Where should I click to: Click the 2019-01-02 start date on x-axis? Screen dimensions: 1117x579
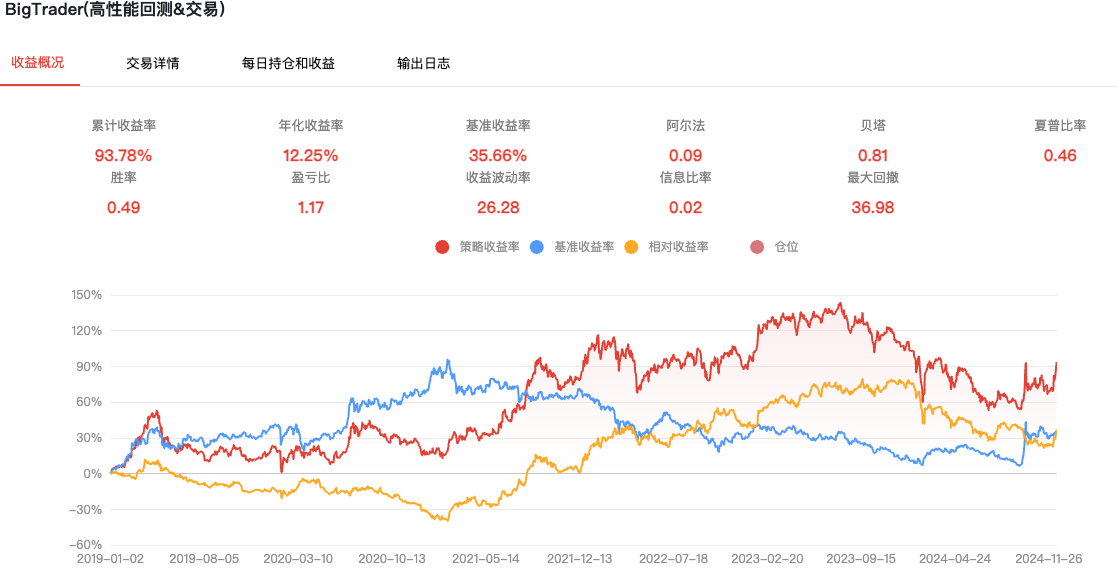pos(110,559)
